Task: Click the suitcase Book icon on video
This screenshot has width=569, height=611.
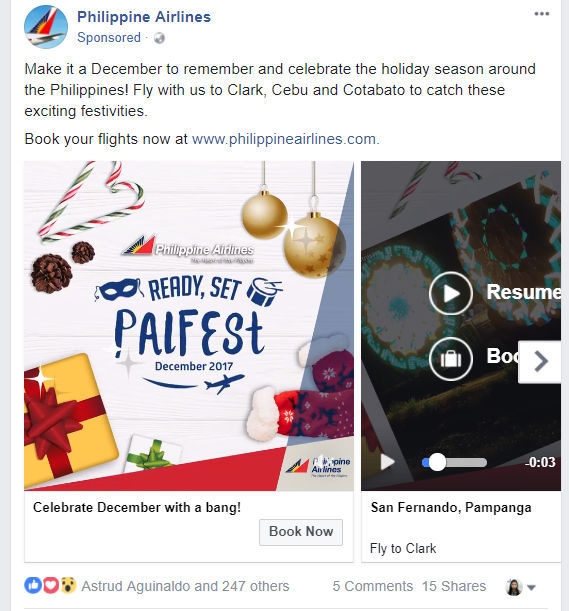Action: (451, 358)
